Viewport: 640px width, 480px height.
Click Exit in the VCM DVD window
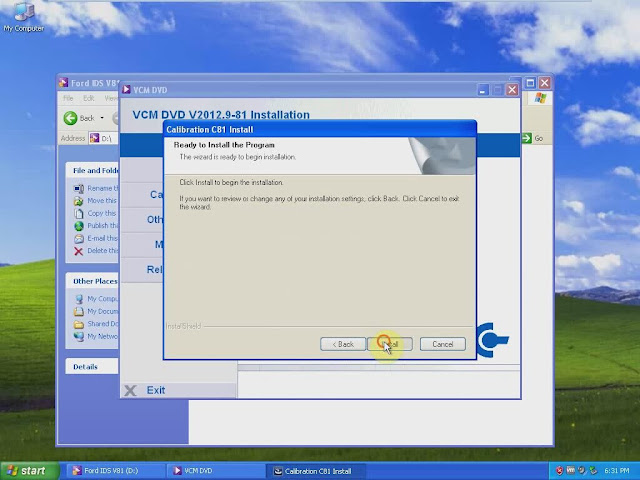(156, 390)
